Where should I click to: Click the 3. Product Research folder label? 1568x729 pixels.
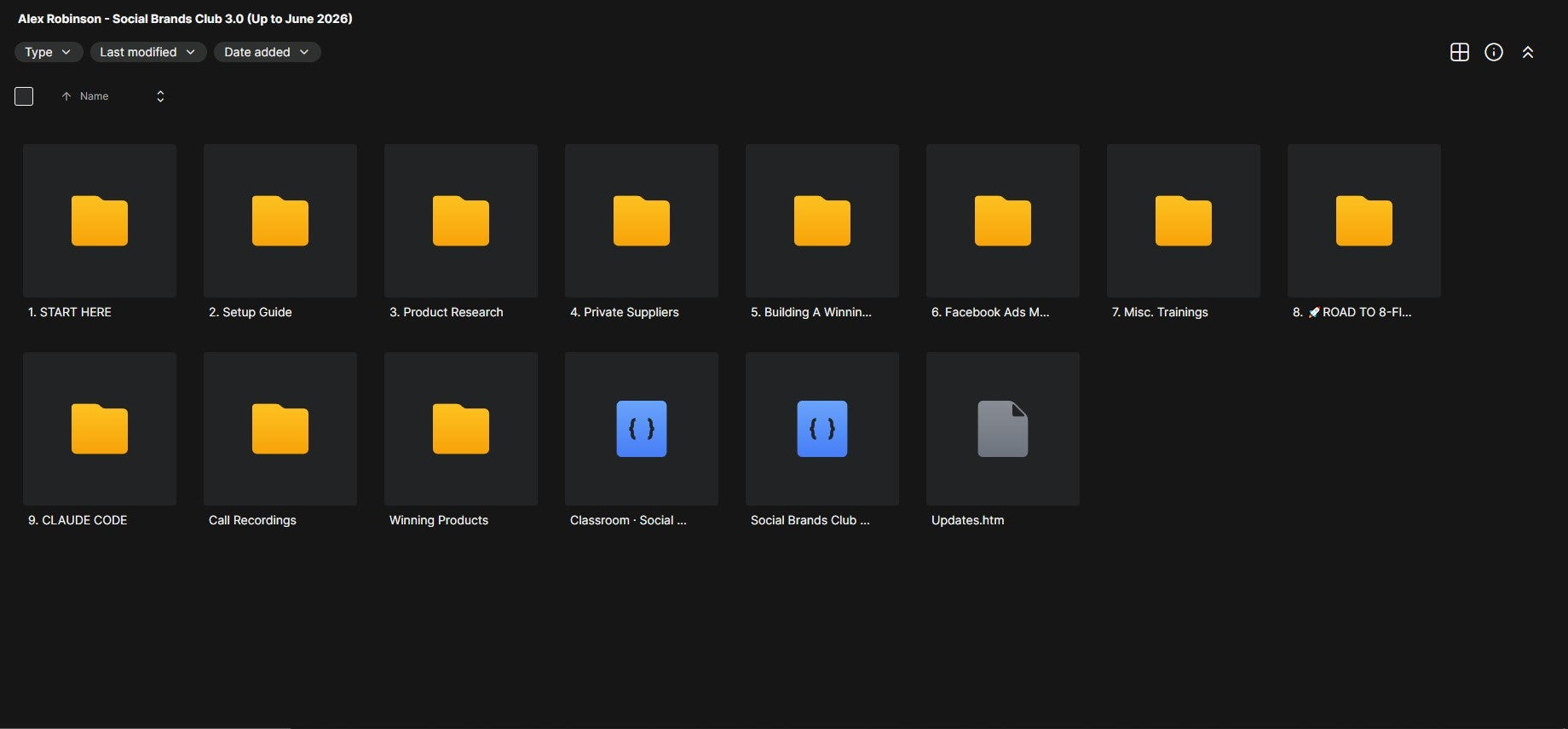pos(447,312)
